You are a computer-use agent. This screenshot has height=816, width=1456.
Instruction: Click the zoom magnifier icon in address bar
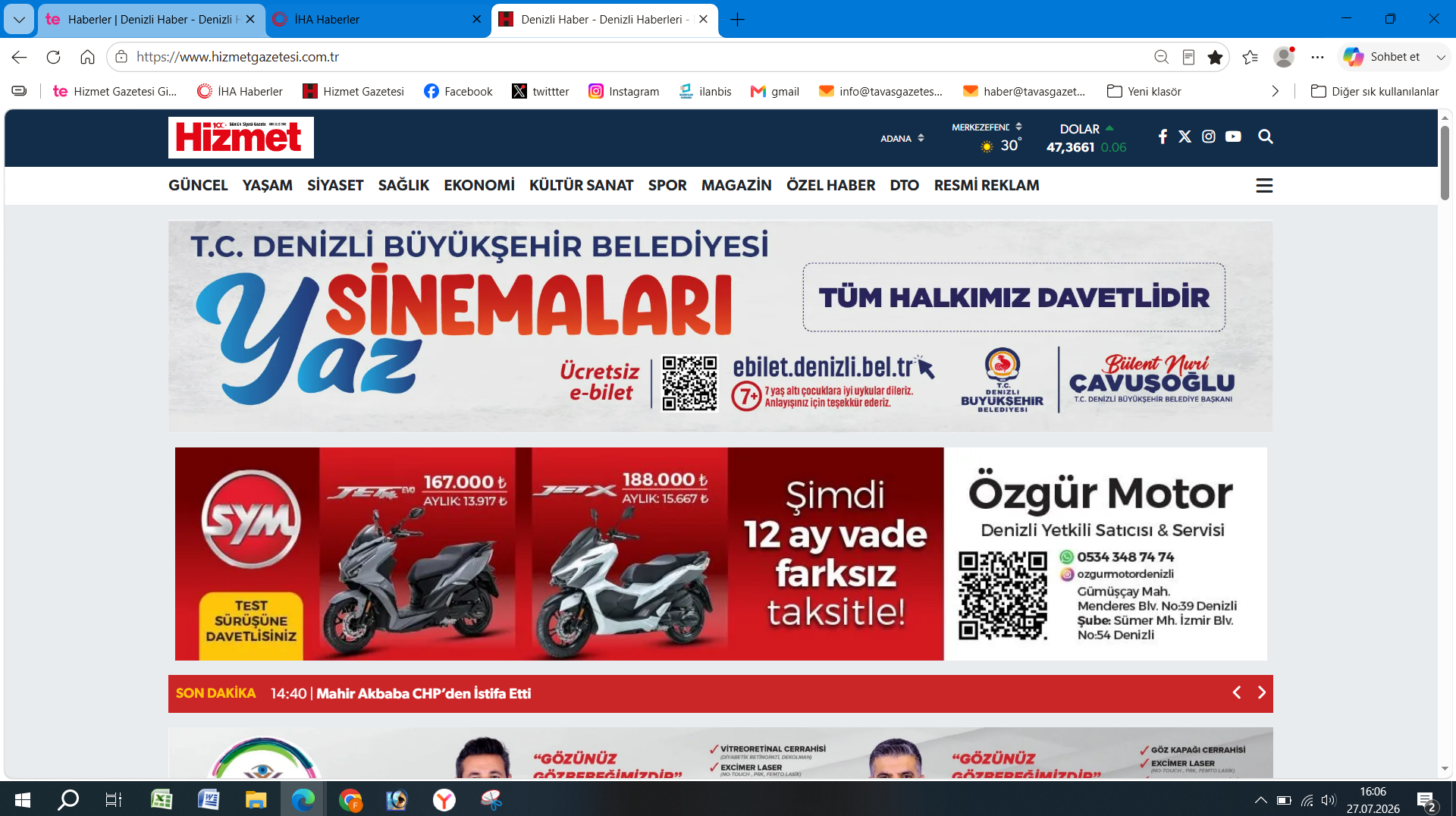tap(1161, 57)
